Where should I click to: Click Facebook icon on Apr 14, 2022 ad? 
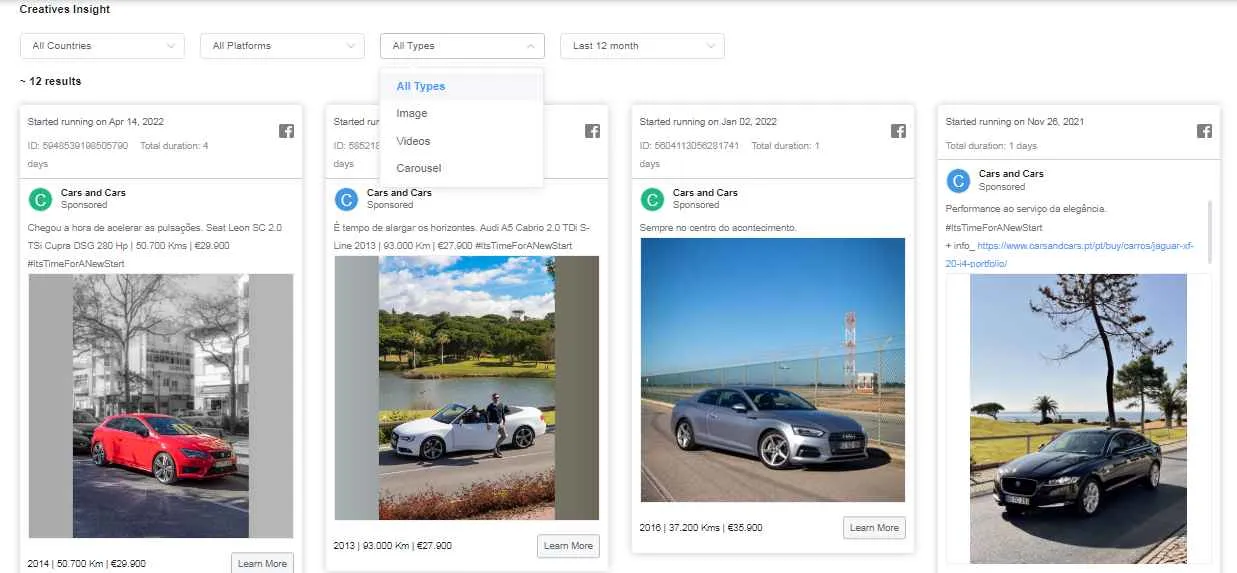[x=285, y=131]
